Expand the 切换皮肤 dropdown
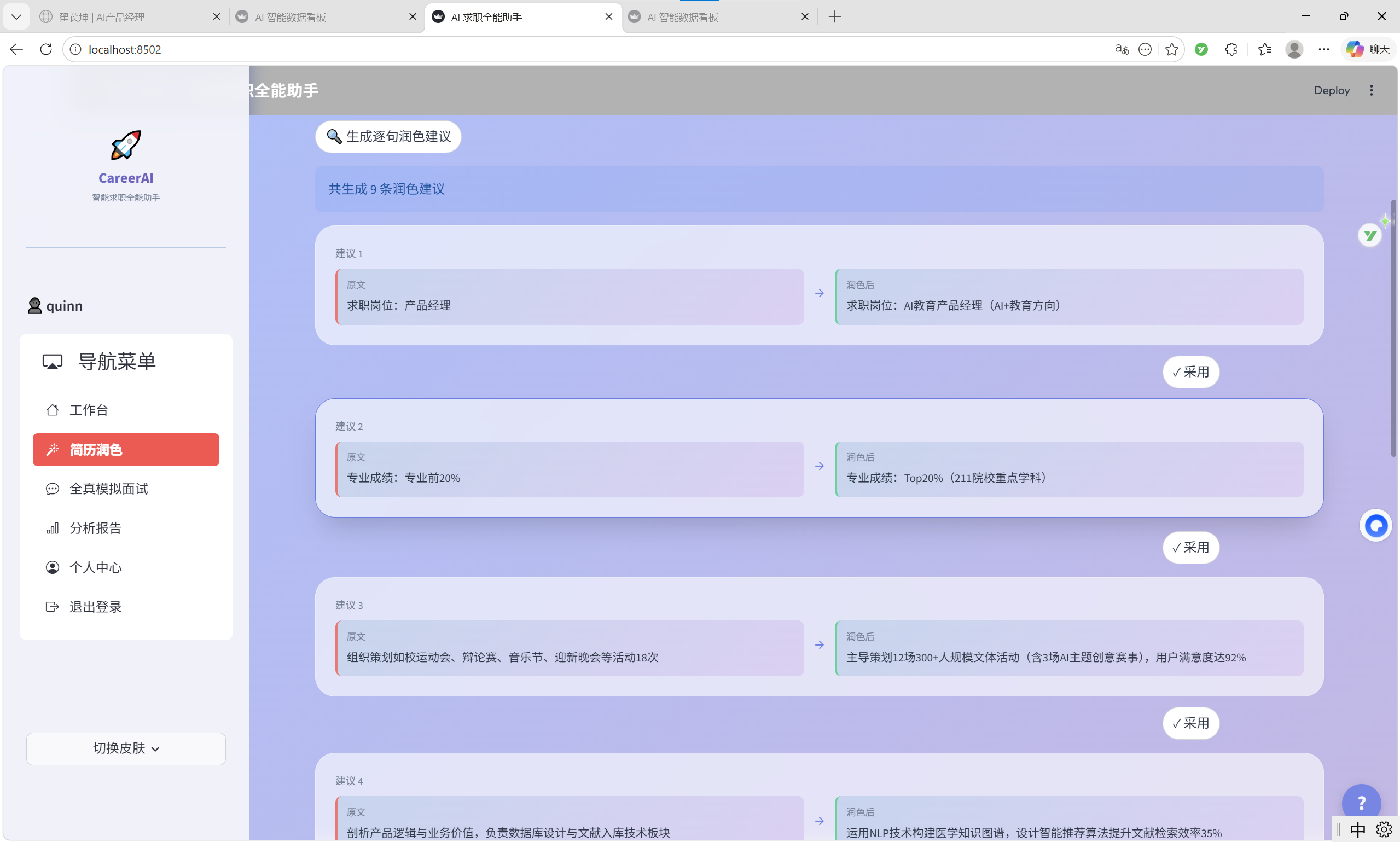 125,748
